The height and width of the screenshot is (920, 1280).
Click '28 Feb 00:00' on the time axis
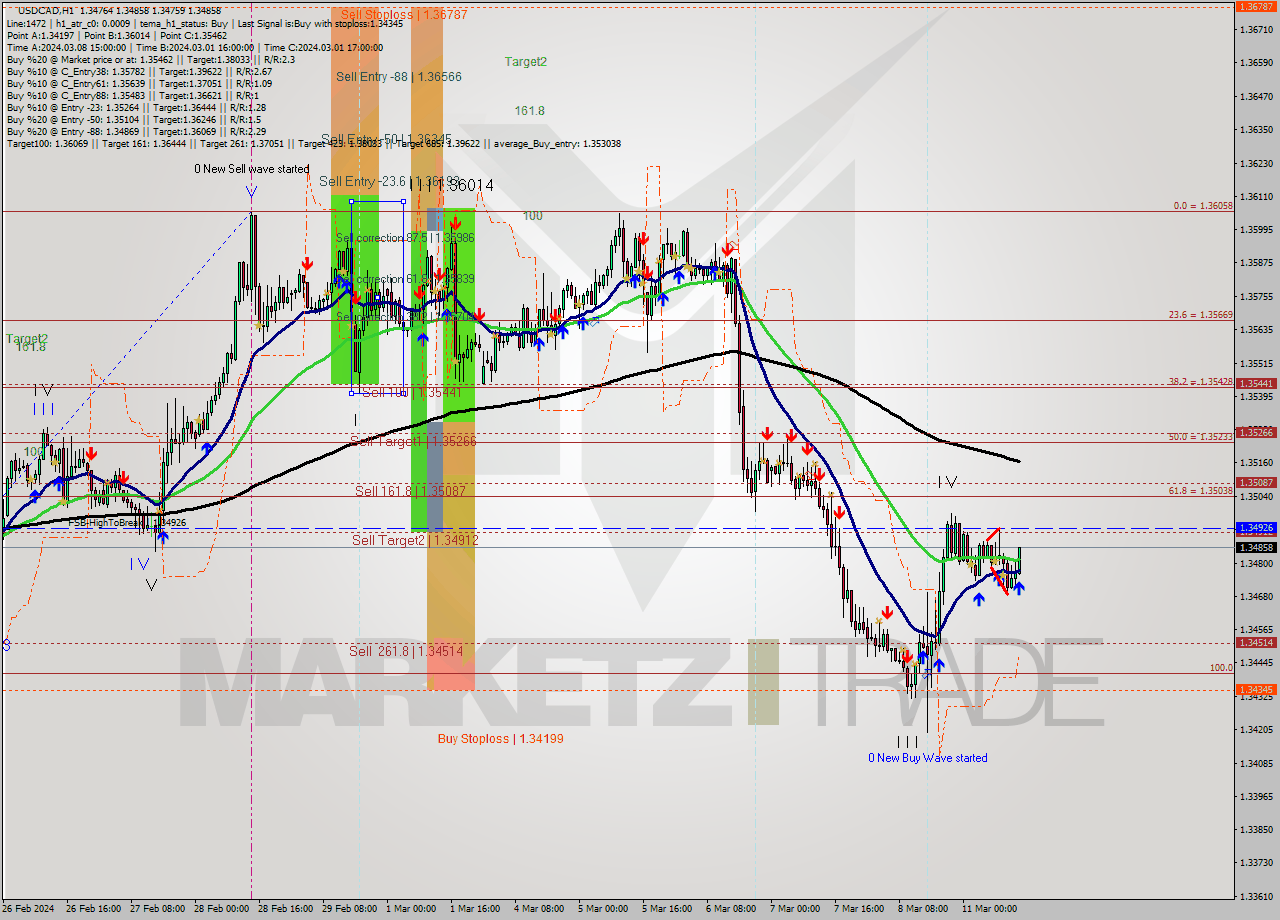[221, 909]
